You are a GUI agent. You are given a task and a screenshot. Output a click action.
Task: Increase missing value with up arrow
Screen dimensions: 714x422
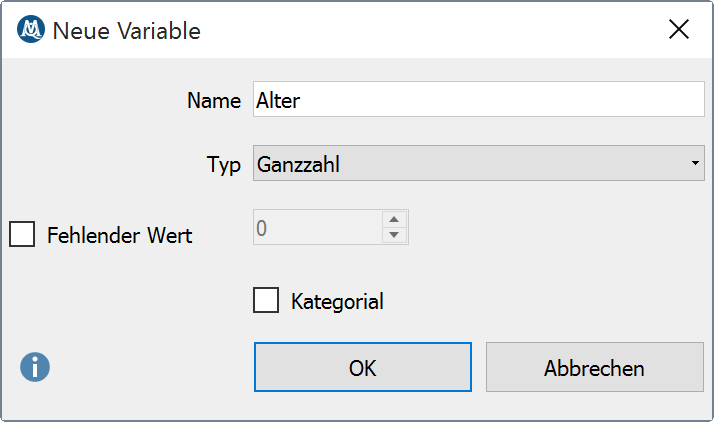tap(394, 219)
